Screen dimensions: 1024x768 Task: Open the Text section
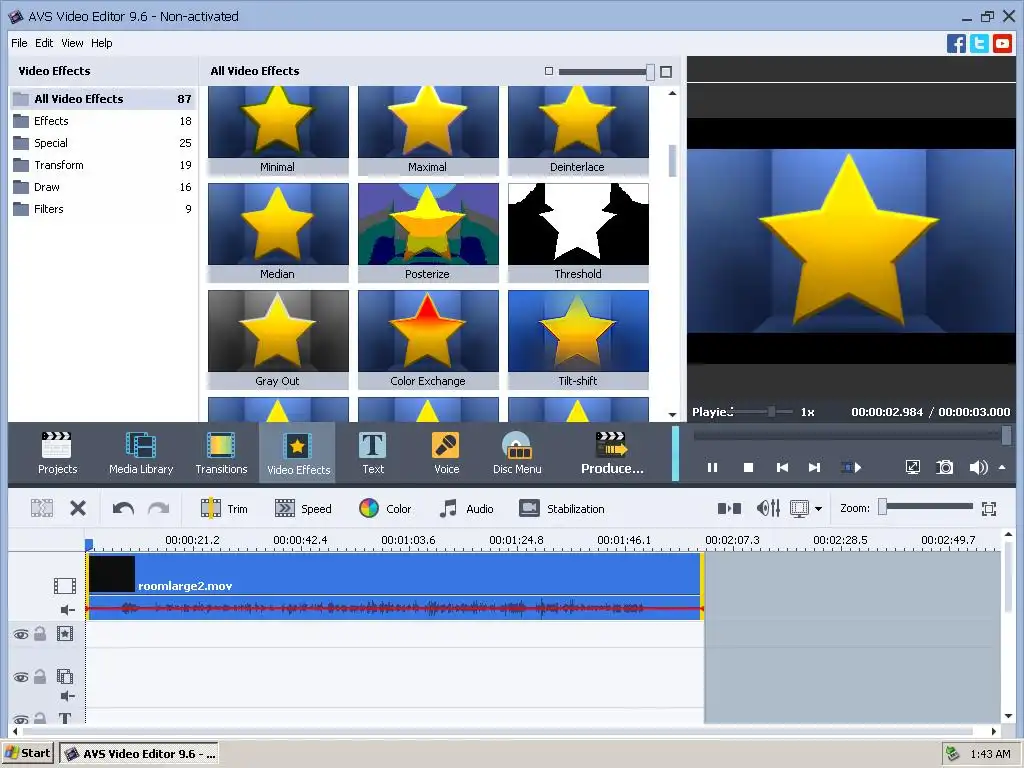coord(373,453)
